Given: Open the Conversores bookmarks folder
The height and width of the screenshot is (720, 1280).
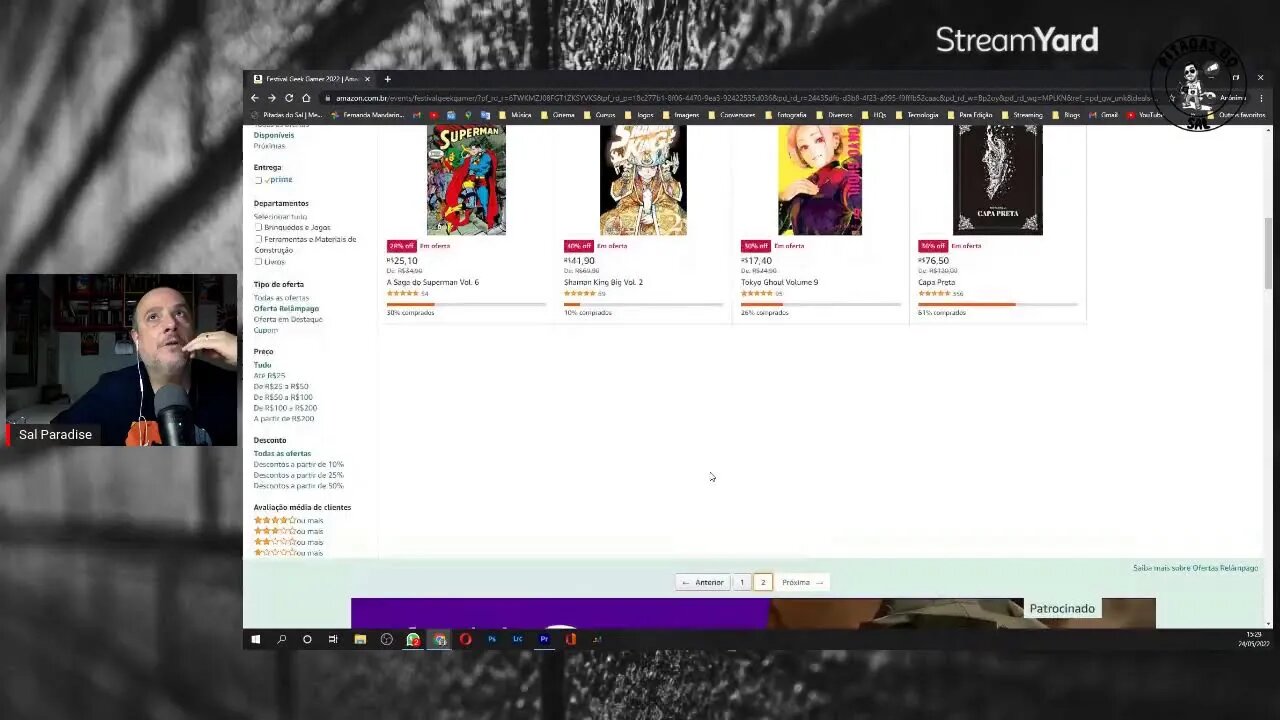Looking at the screenshot, I should [x=732, y=115].
